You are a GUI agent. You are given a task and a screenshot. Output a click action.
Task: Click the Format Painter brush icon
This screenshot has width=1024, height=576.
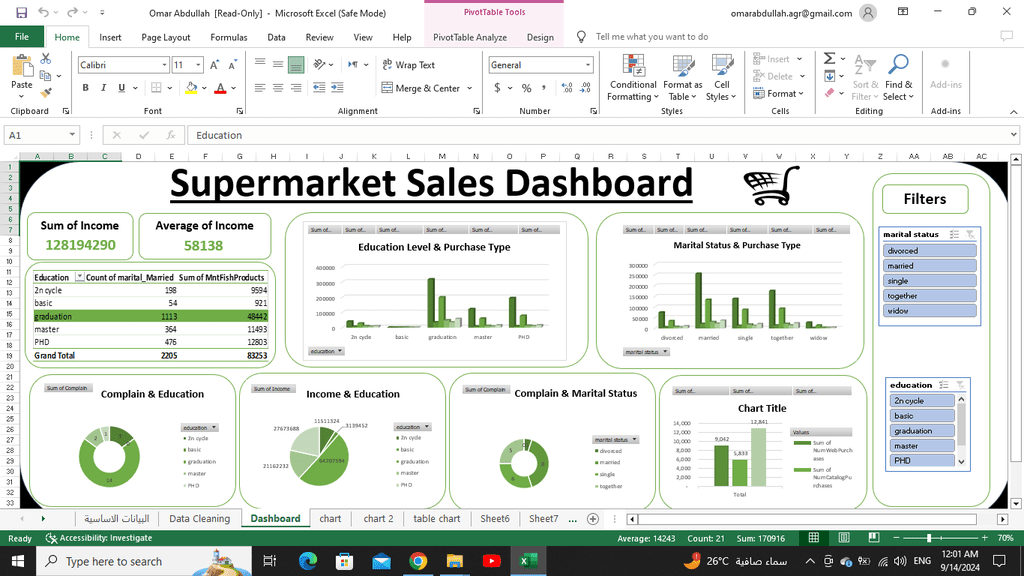[x=46, y=93]
